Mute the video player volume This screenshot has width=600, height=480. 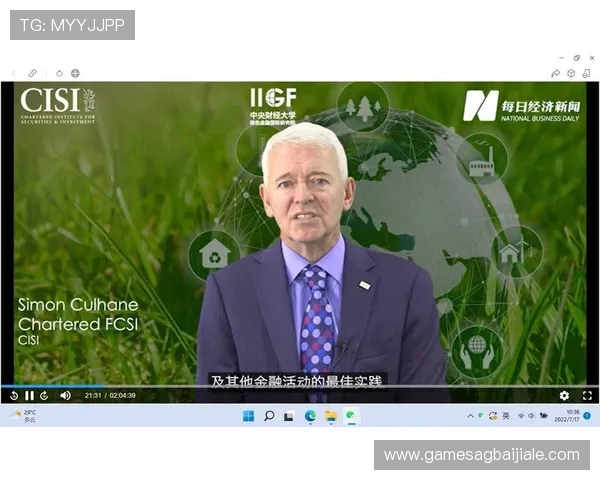click(x=65, y=396)
